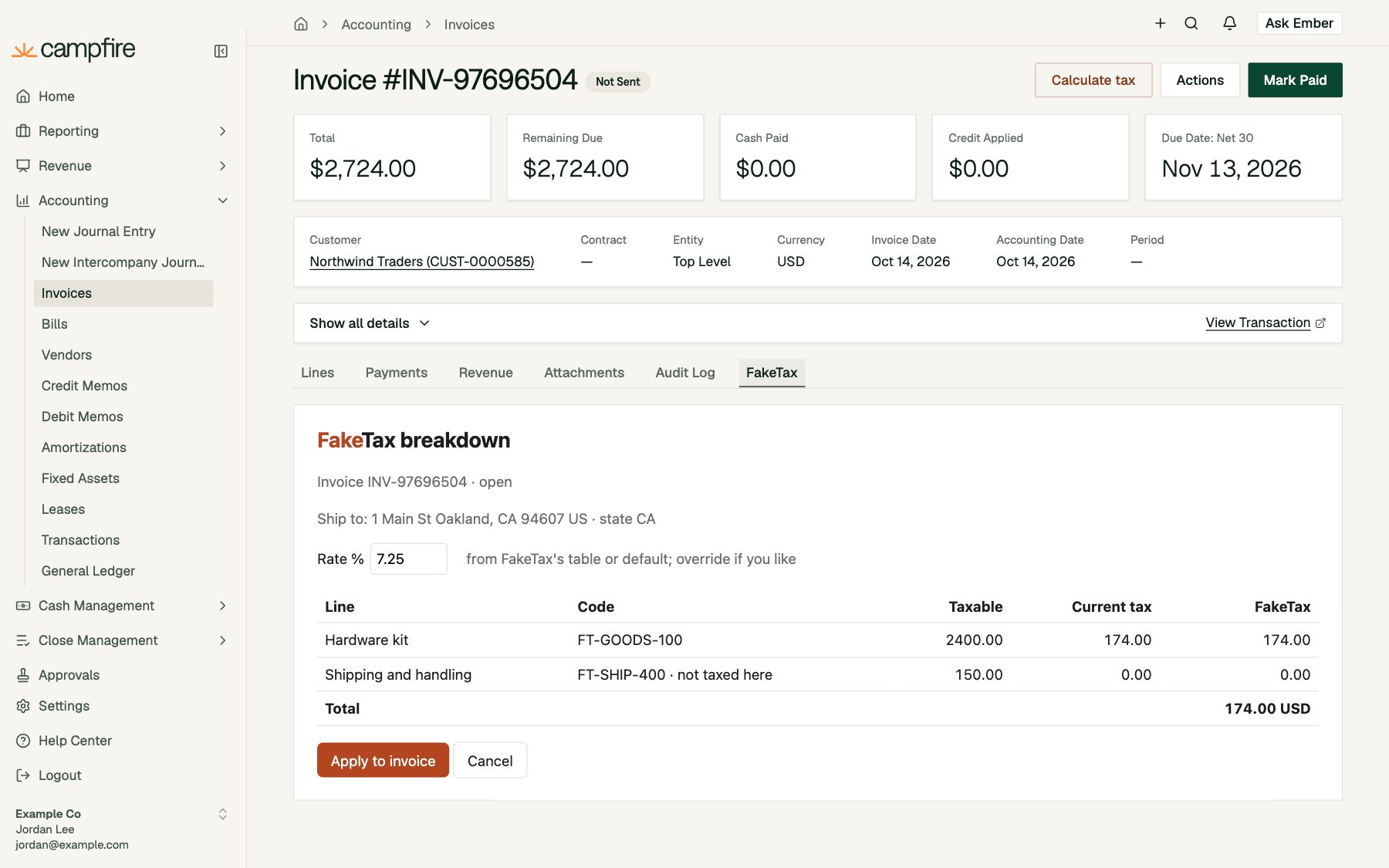1389x868 pixels.
Task: Switch to the Payments tab
Action: [x=396, y=373]
